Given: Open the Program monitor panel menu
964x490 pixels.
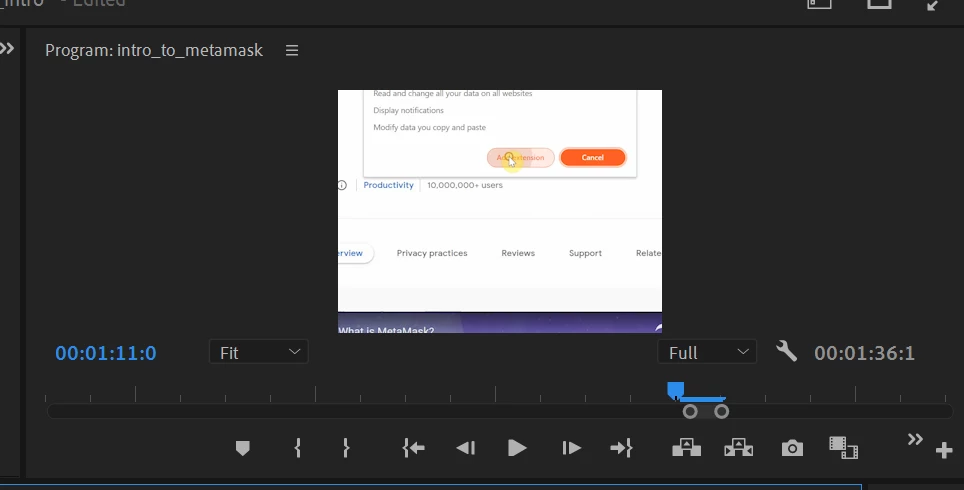Looking at the screenshot, I should click(292, 50).
